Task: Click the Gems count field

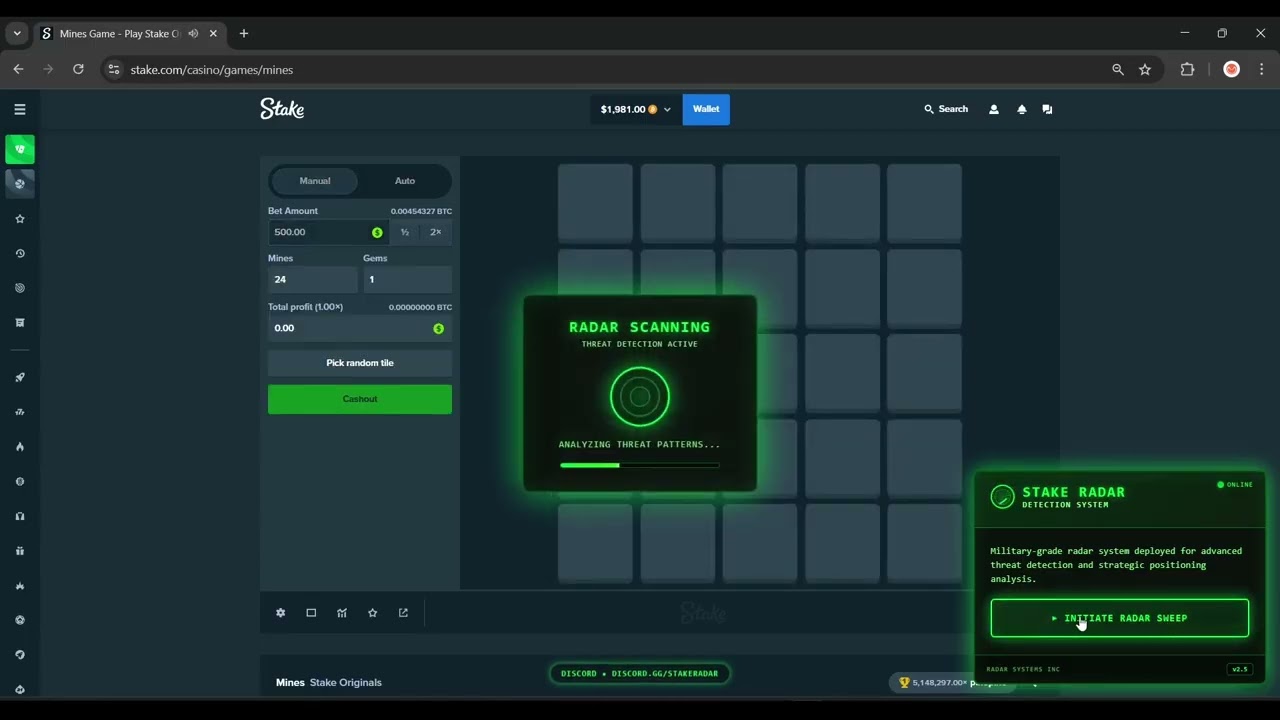Action: [407, 279]
